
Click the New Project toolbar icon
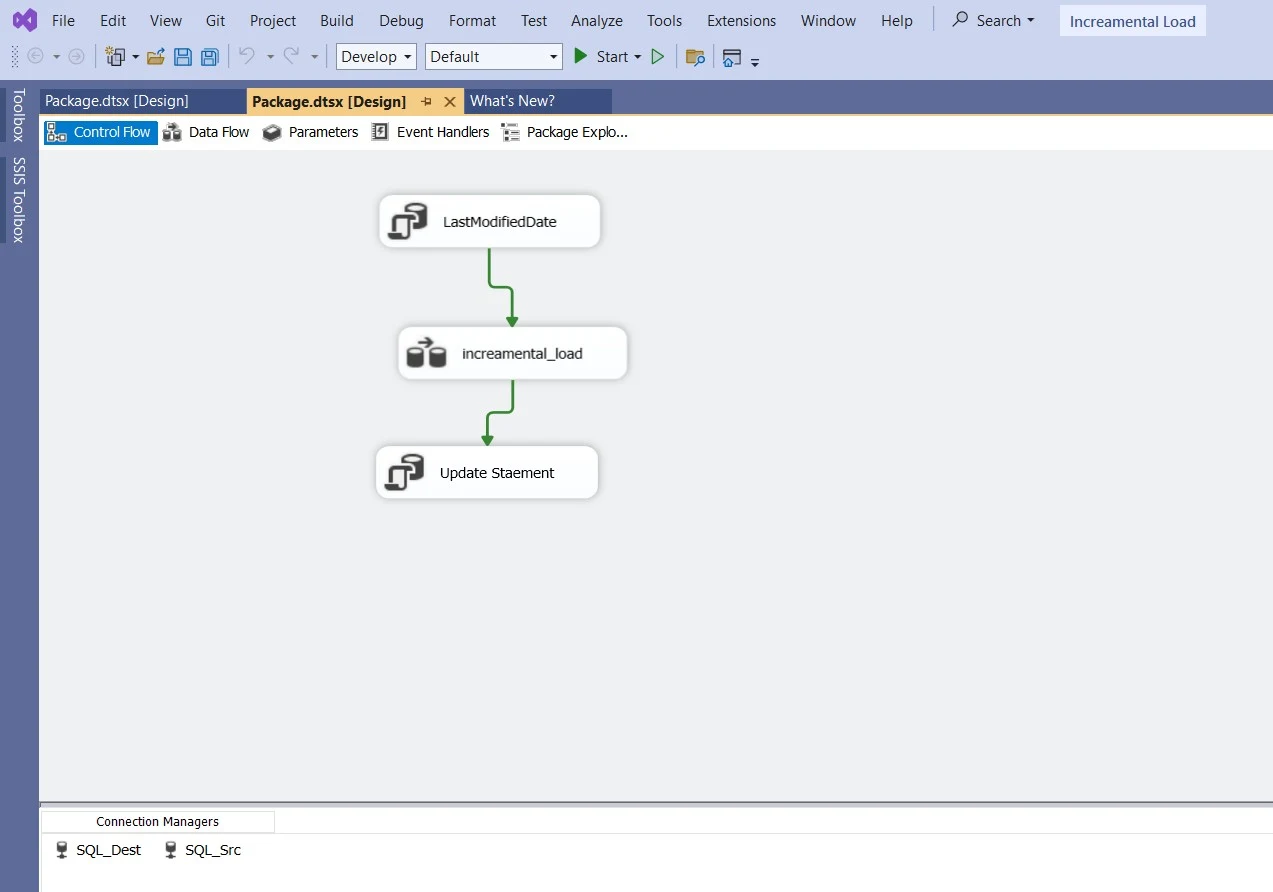pos(116,57)
